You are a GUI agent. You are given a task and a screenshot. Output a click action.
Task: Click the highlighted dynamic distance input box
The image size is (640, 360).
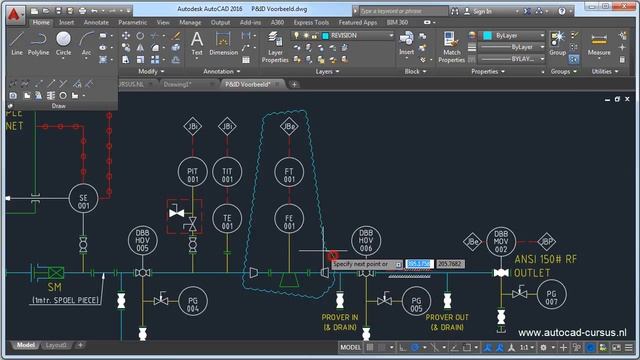click(x=419, y=264)
